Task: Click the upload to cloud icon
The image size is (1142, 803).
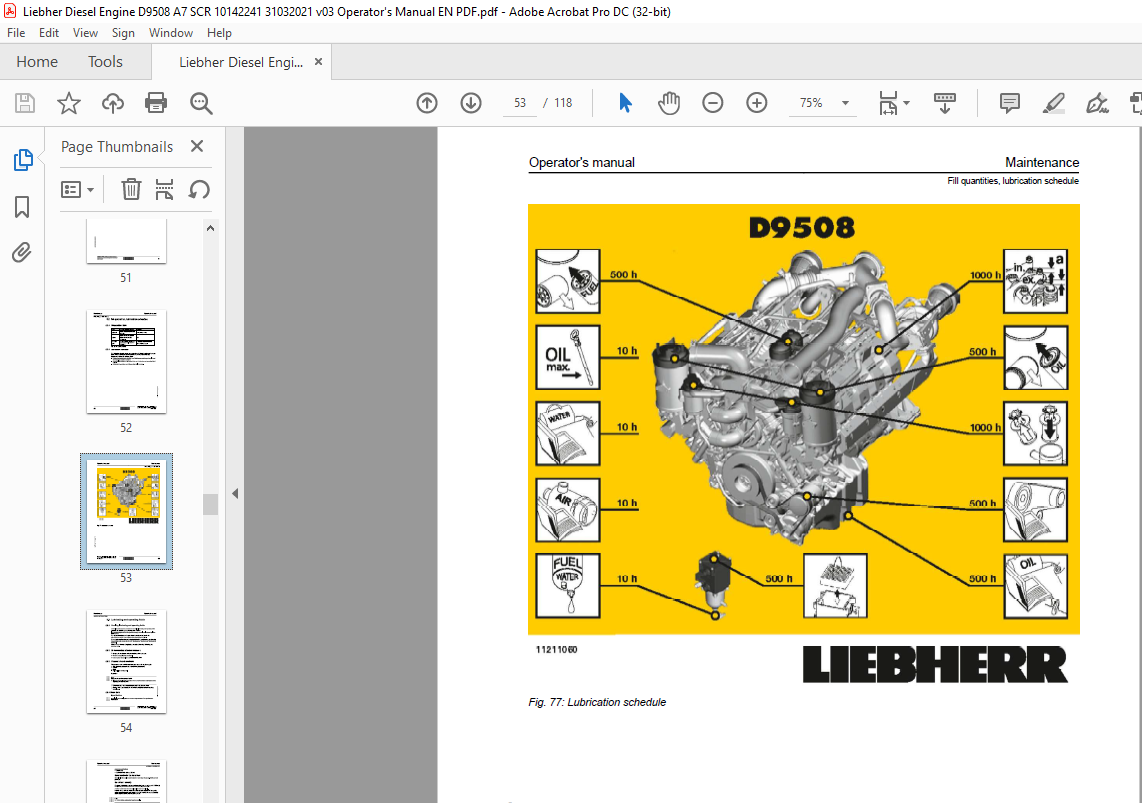Action: (x=113, y=103)
